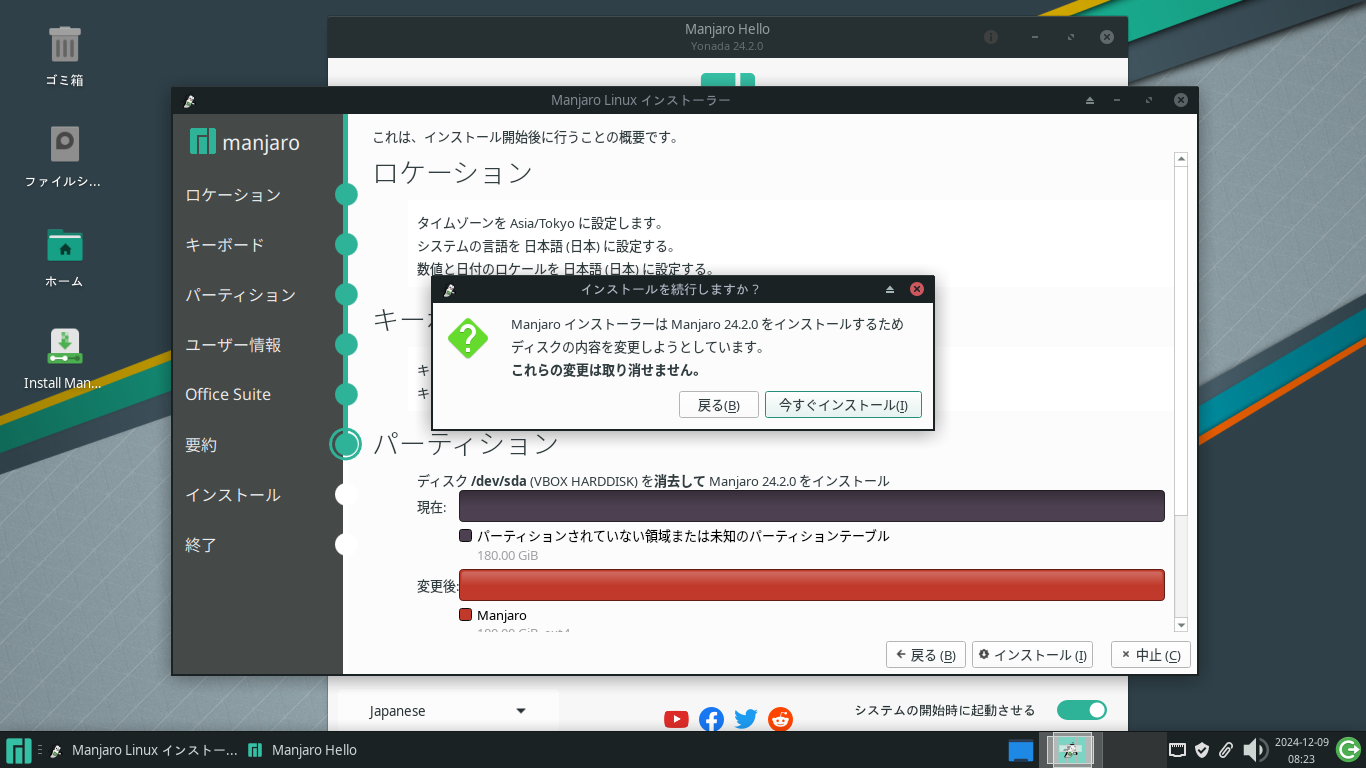
Task: Click 今すぐインストール(I) in the dialog
Action: 843,405
